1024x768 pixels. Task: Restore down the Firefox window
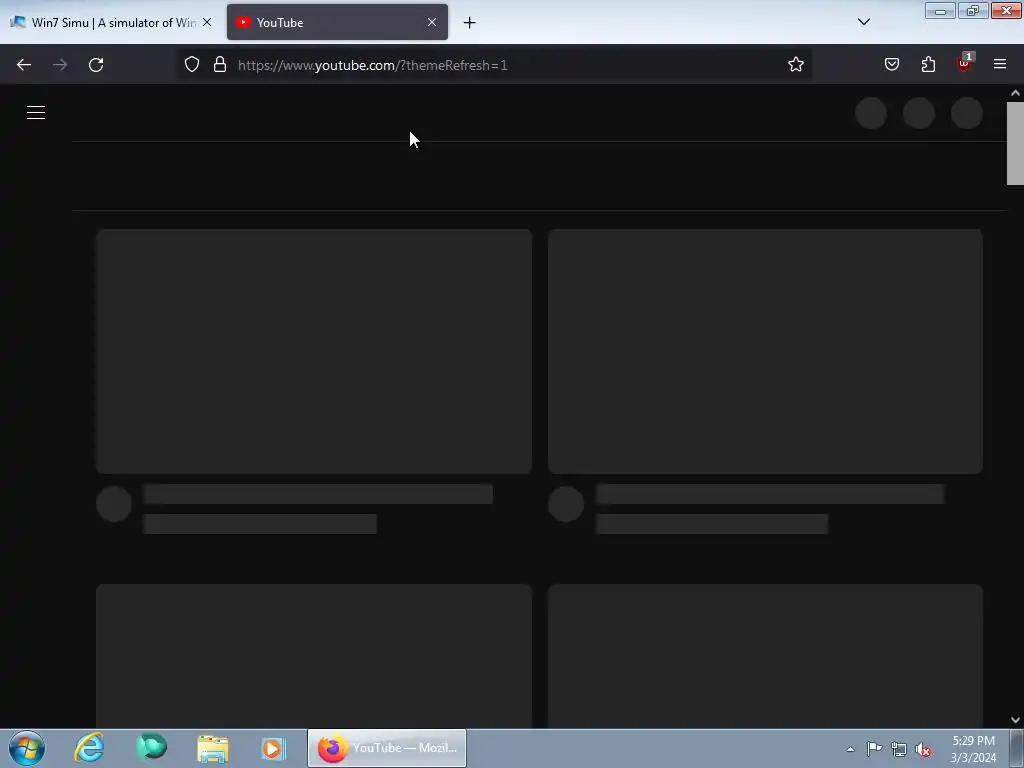point(973,10)
